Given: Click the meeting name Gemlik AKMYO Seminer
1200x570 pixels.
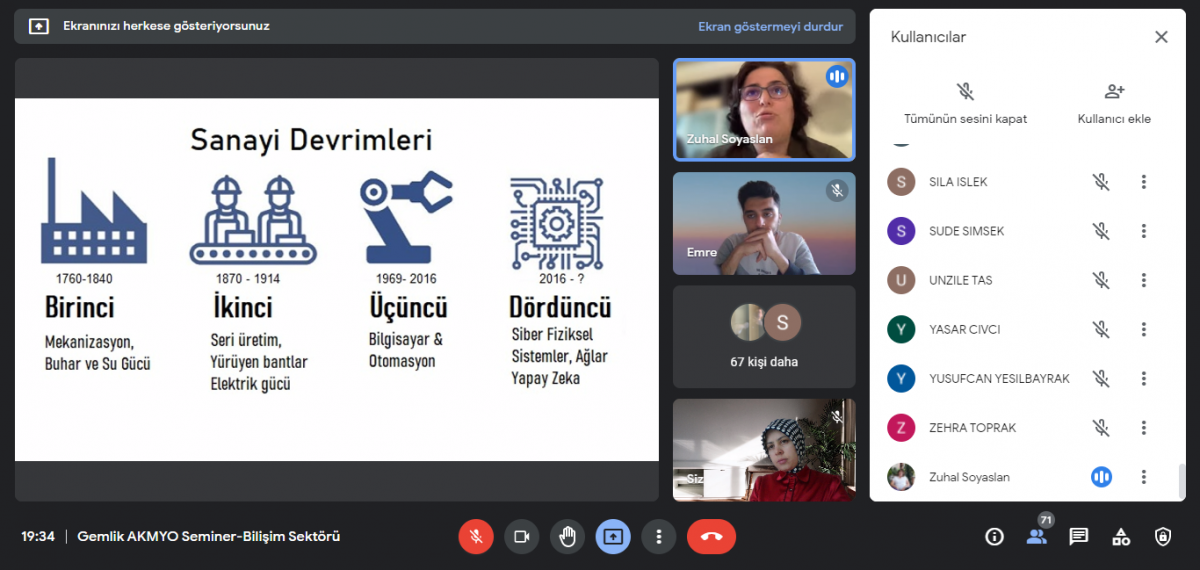Looking at the screenshot, I should 209,537.
